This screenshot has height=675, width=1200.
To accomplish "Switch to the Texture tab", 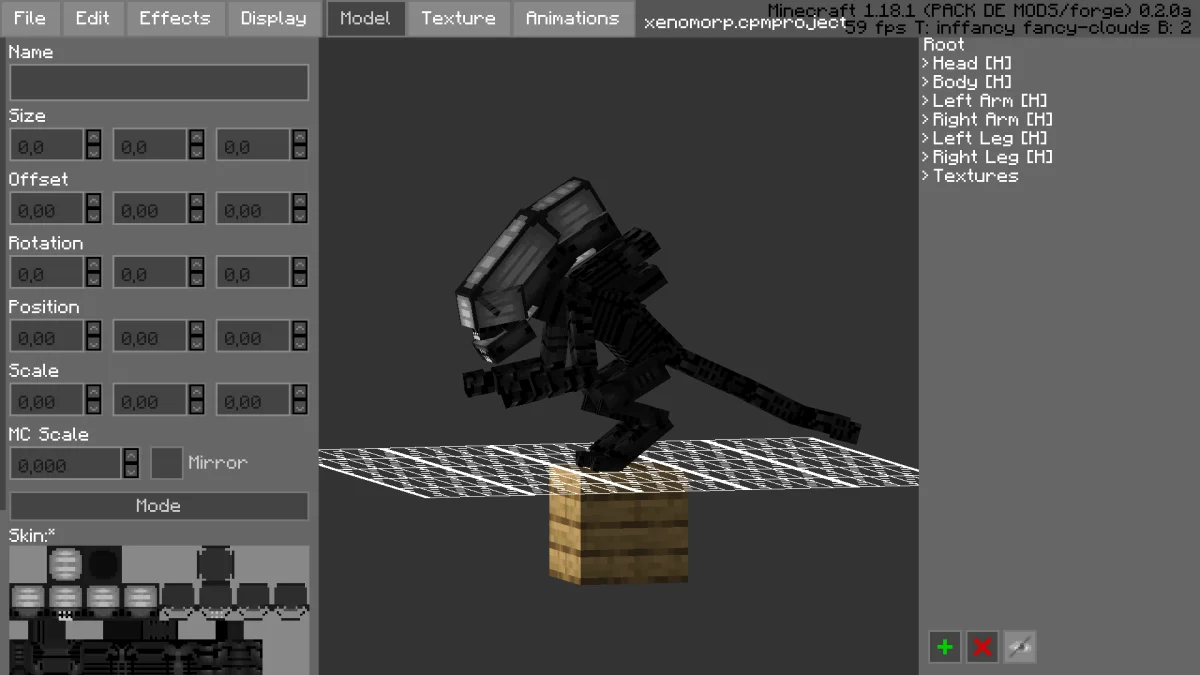I will click(x=458, y=18).
